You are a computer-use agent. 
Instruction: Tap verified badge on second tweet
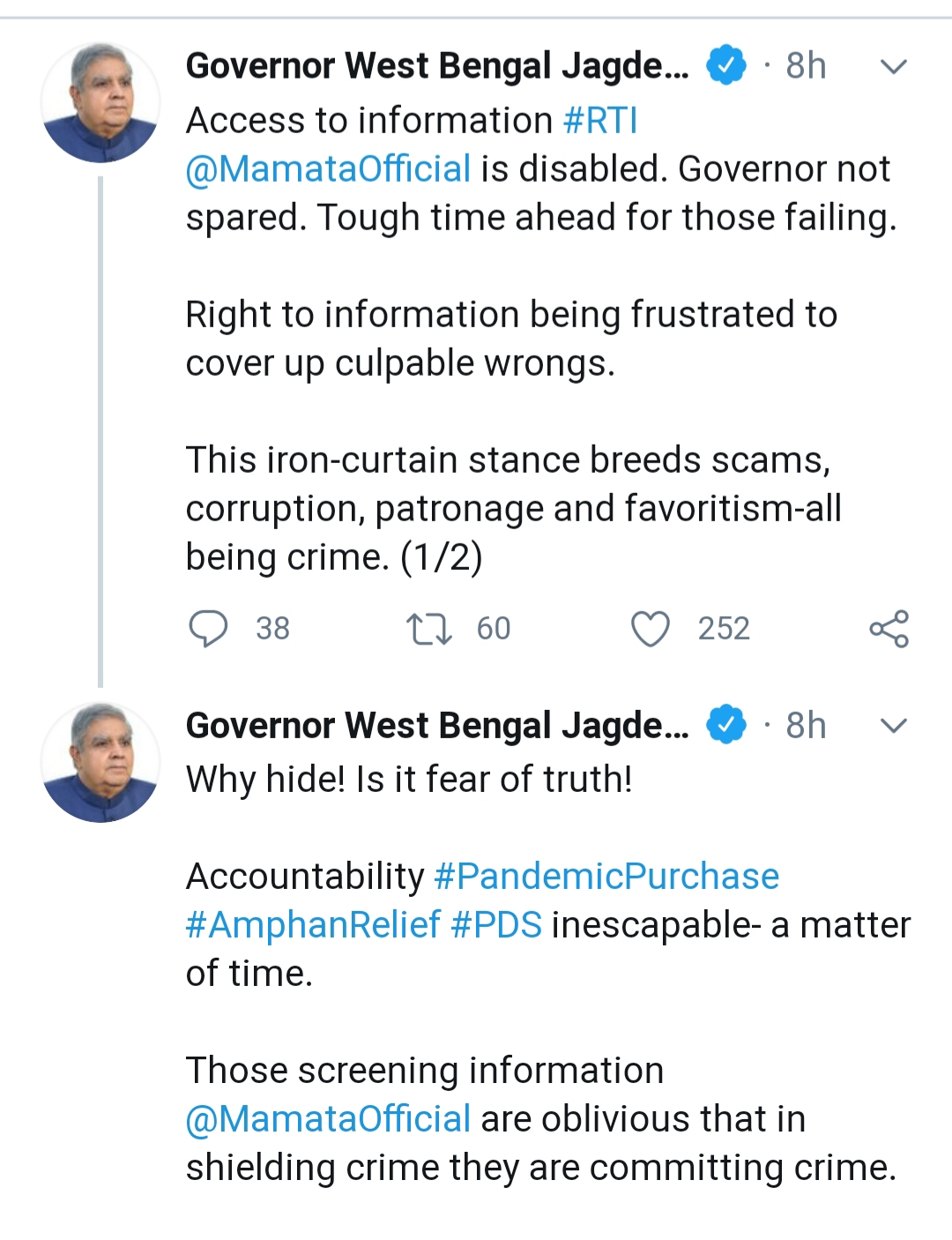tap(726, 726)
